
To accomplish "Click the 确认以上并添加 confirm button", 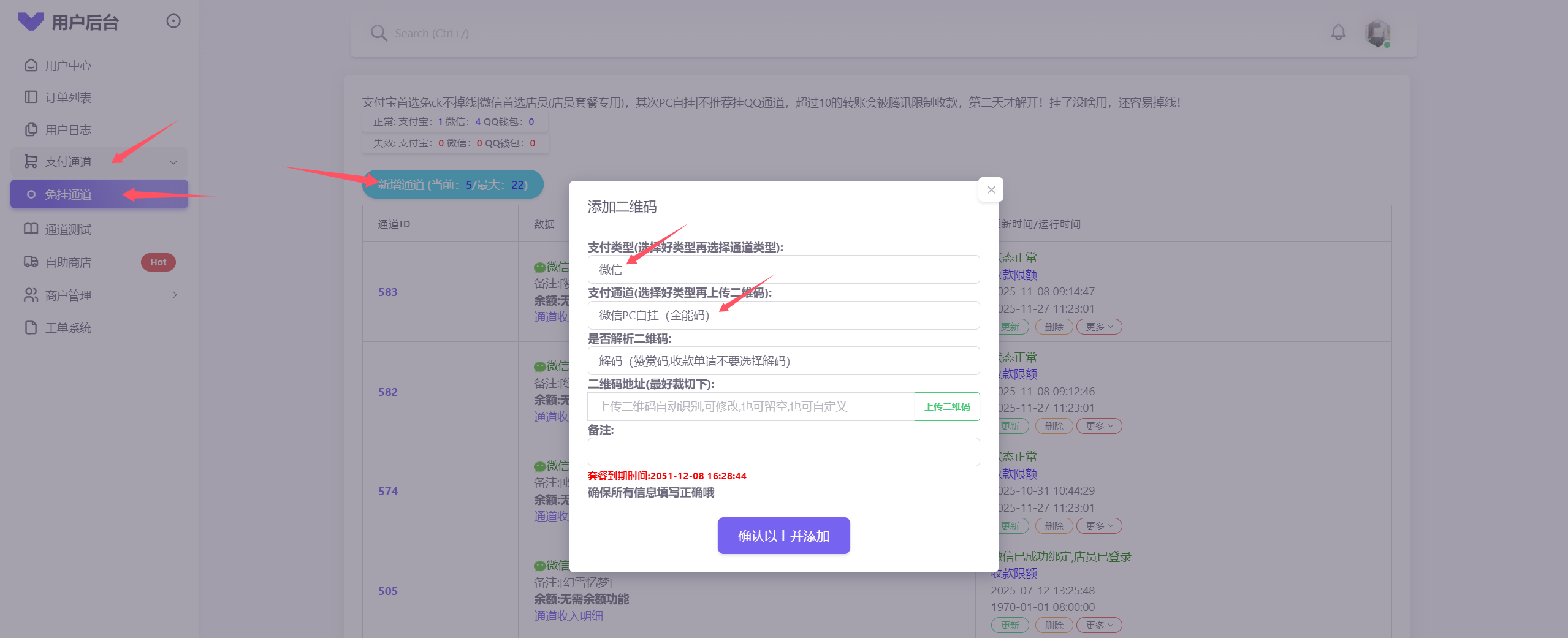I will click(x=783, y=535).
